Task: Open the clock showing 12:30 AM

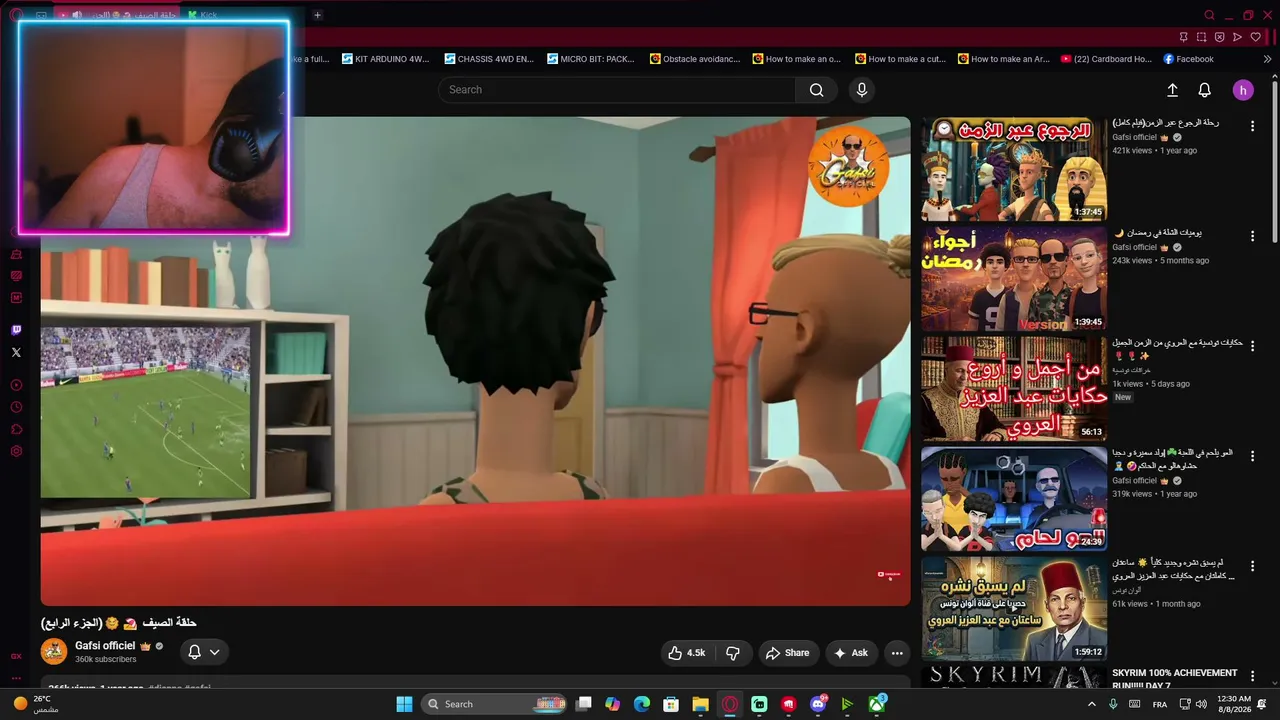Action: [x=1234, y=704]
